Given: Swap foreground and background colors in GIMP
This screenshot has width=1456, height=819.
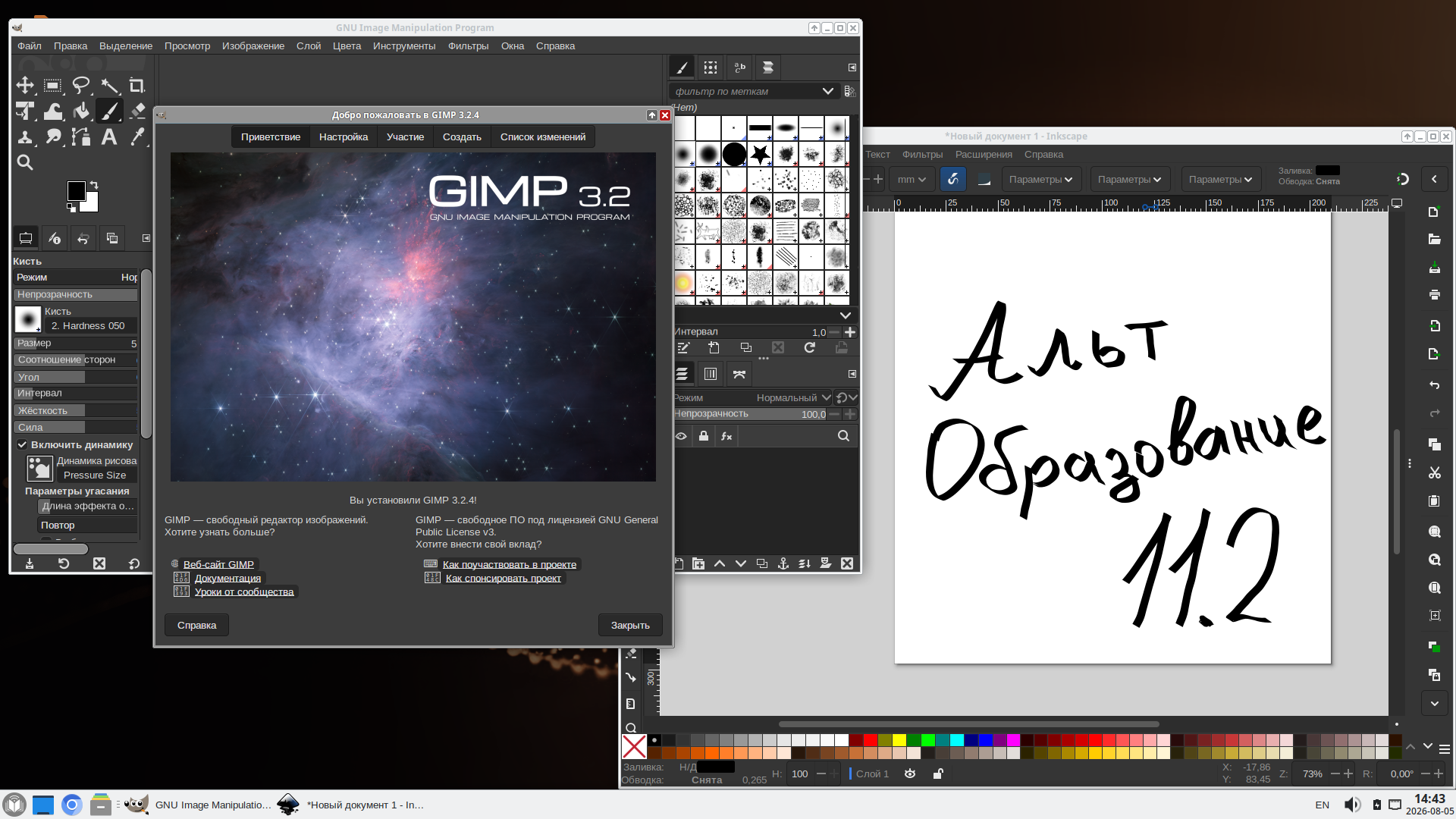Looking at the screenshot, I should tap(94, 185).
